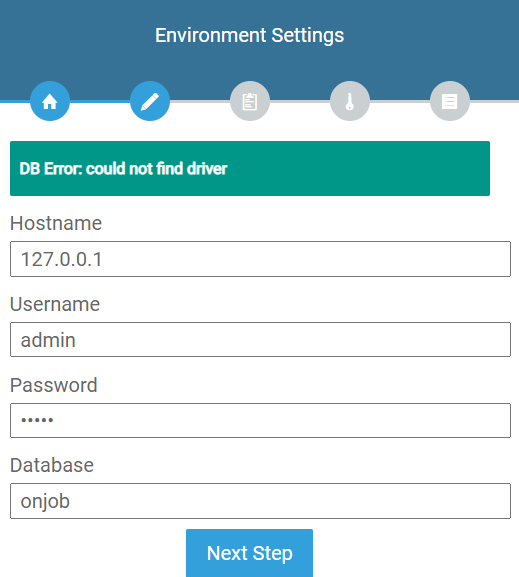Image resolution: width=519 pixels, height=577 pixels.
Task: Select the pencil environment settings step
Action: point(150,101)
